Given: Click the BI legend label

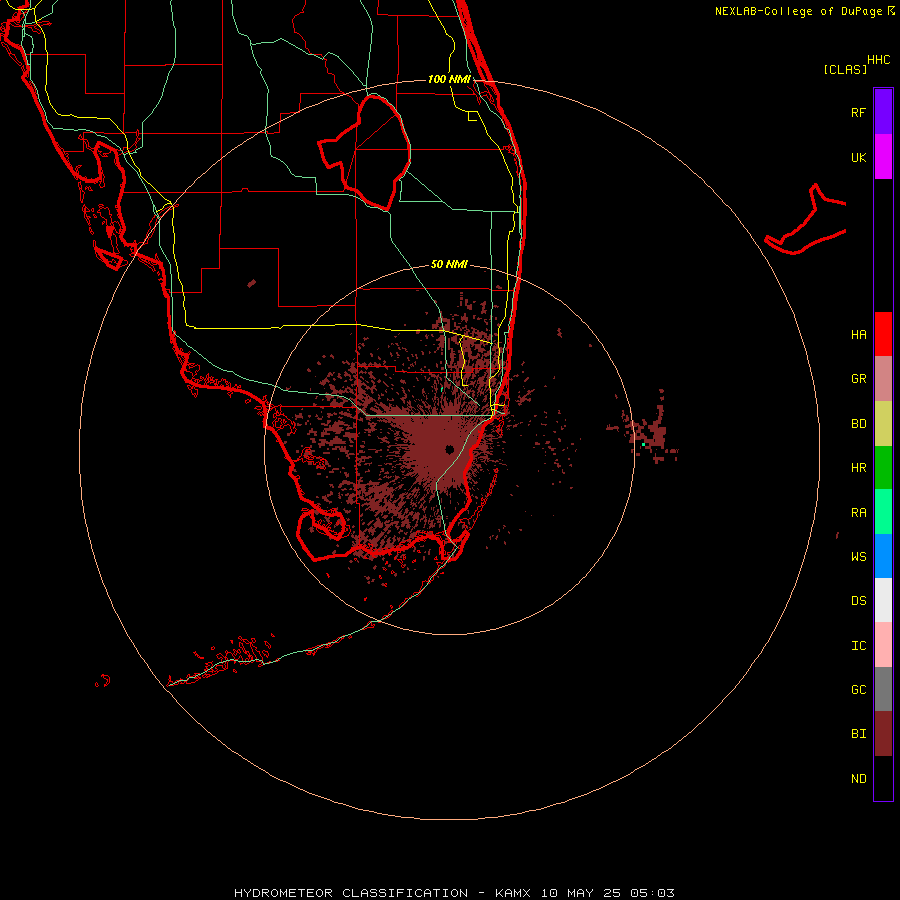Looking at the screenshot, I should tap(858, 734).
